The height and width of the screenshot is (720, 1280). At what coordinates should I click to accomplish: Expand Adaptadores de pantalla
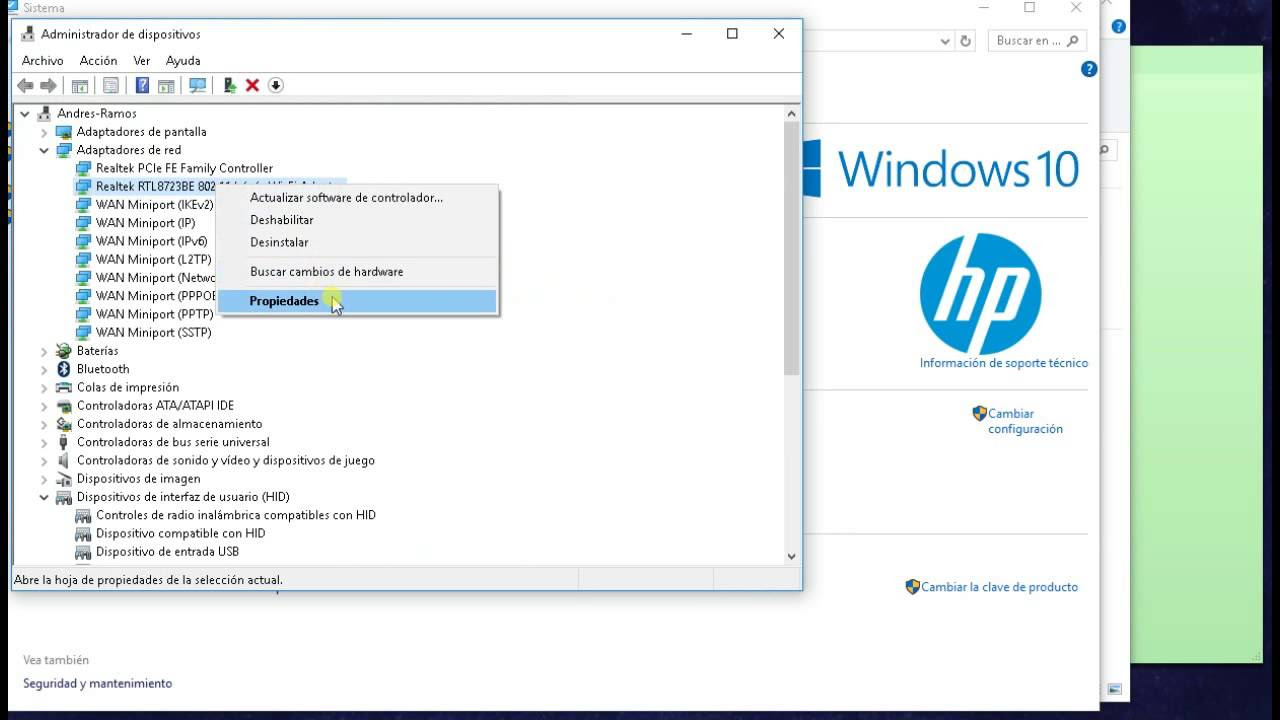click(44, 132)
